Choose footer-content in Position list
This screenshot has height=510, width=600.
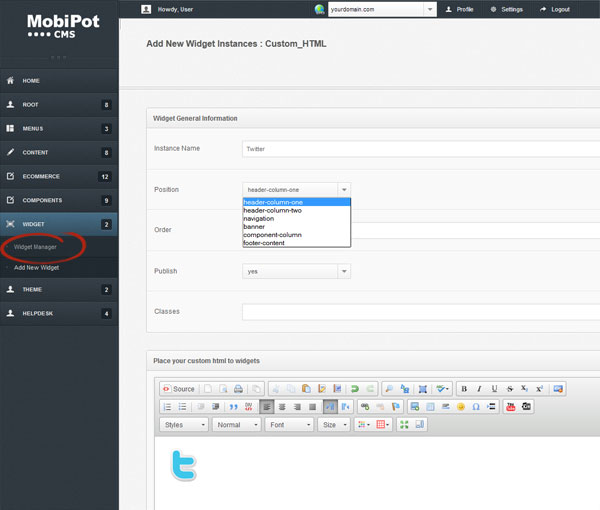pos(297,243)
